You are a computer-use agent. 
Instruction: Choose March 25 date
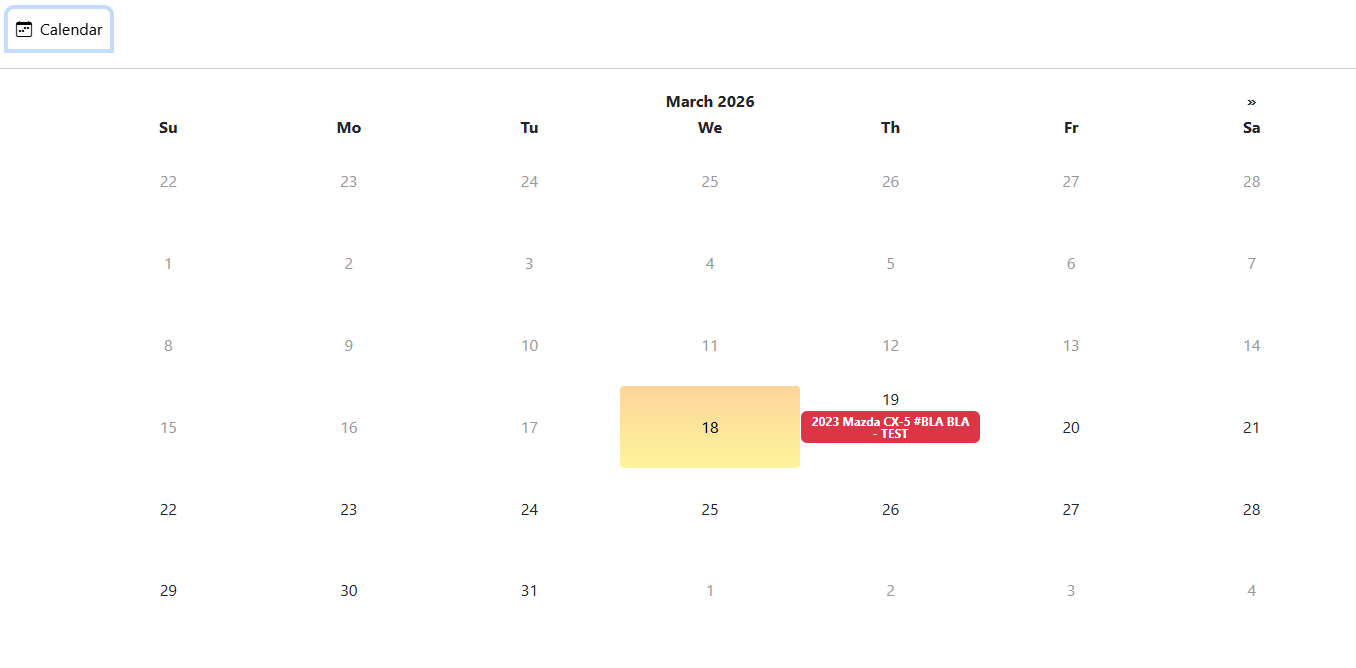(710, 509)
